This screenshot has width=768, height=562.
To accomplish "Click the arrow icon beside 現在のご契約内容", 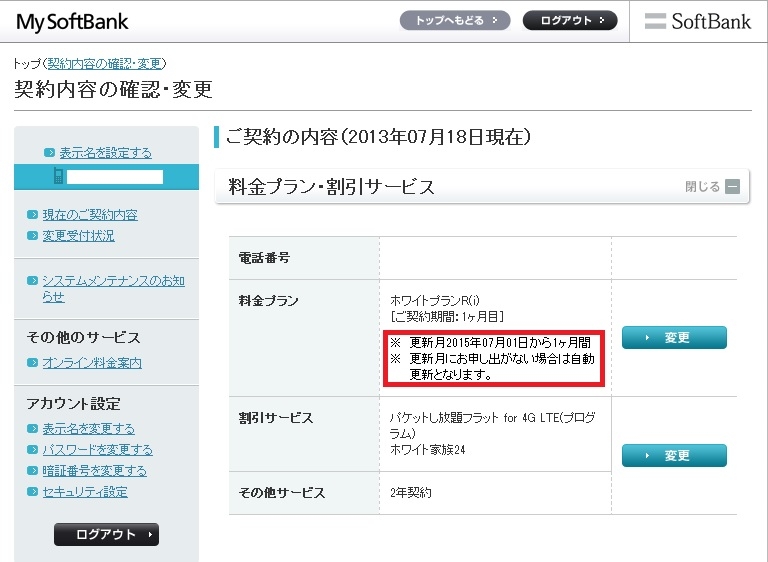I will click(x=32, y=215).
